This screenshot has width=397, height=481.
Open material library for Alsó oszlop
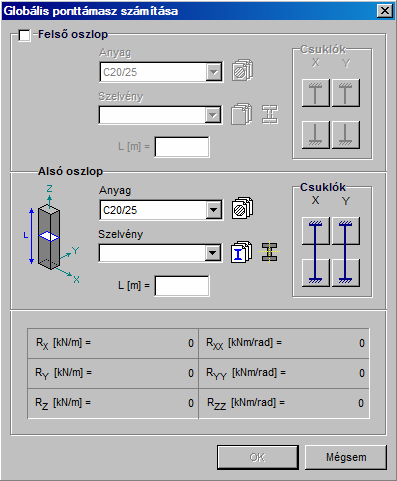tap(242, 209)
